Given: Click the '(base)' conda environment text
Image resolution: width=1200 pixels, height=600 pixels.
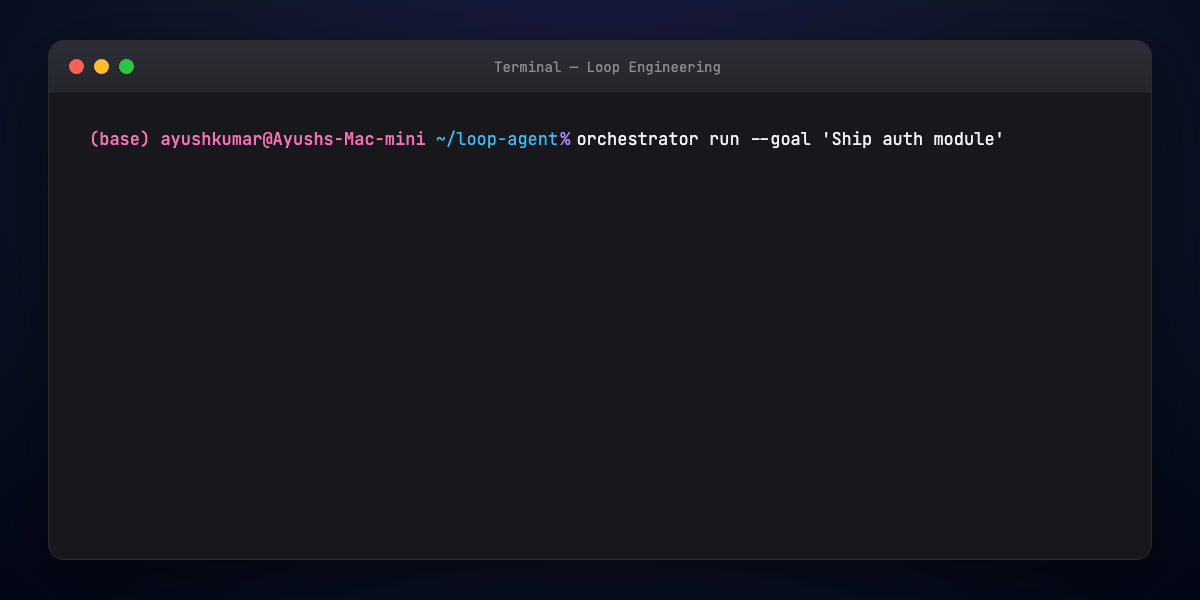Looking at the screenshot, I should [120, 139].
